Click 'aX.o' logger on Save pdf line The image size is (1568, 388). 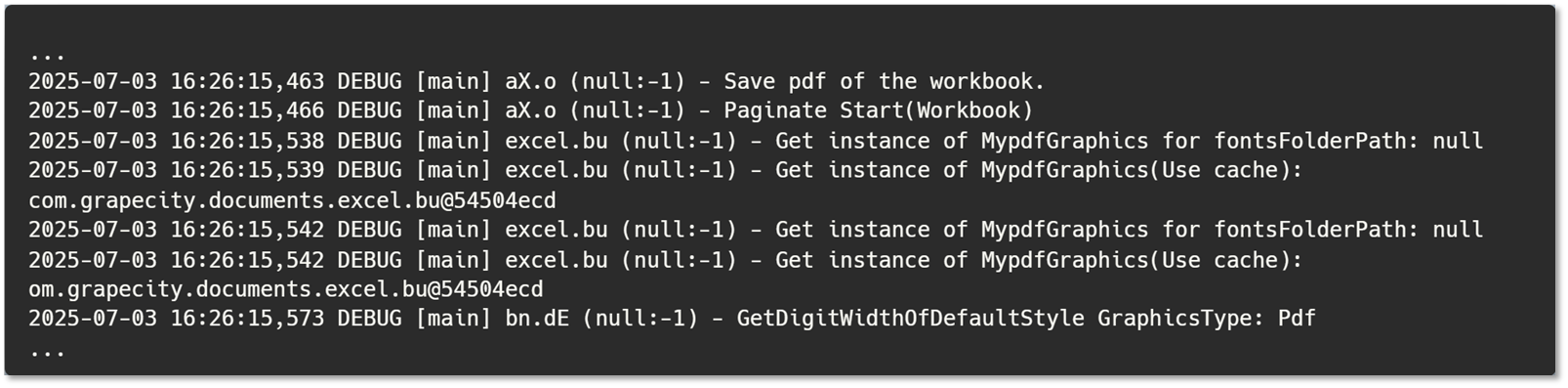pos(530,81)
